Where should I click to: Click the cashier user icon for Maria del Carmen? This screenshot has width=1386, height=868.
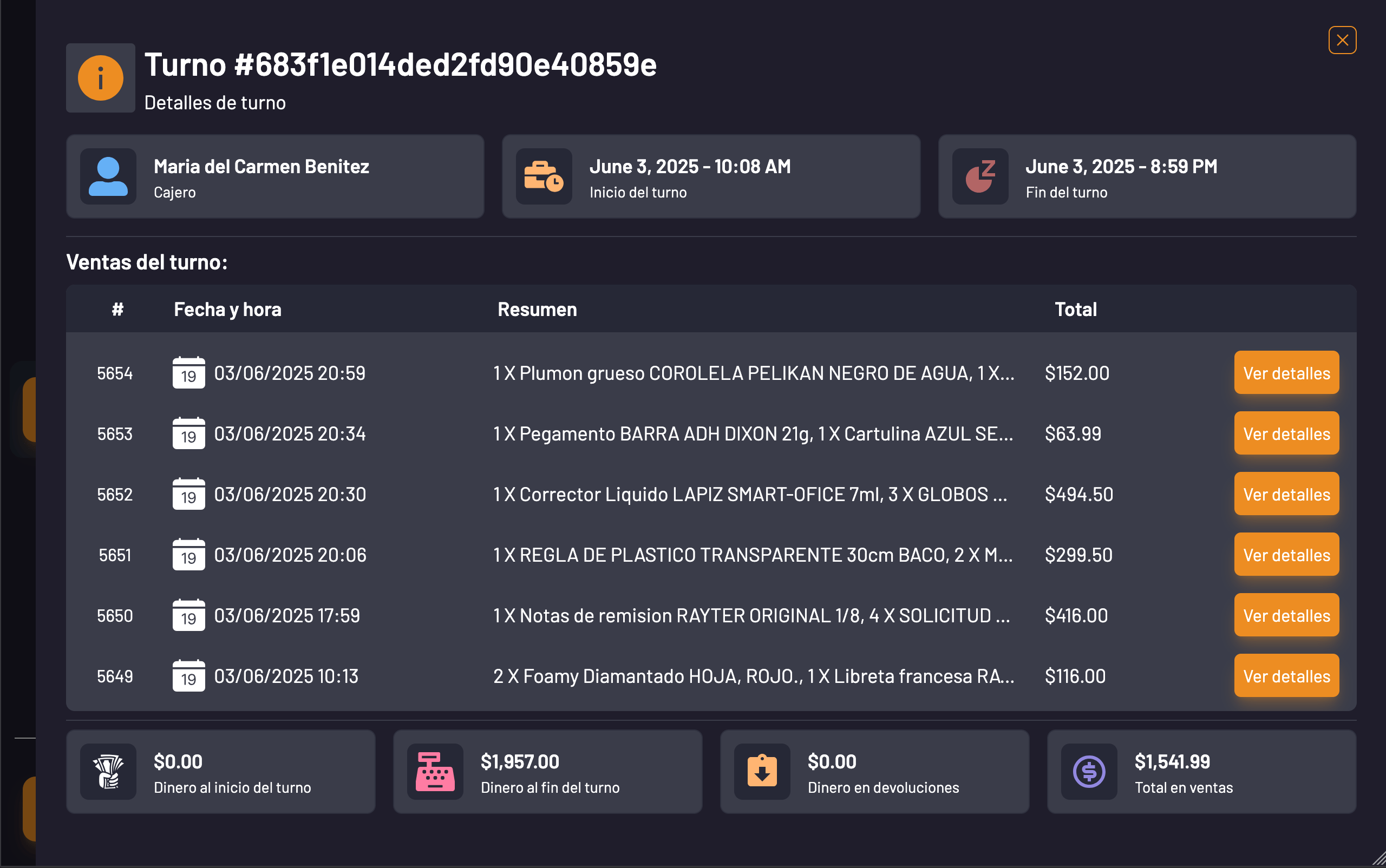(x=108, y=176)
